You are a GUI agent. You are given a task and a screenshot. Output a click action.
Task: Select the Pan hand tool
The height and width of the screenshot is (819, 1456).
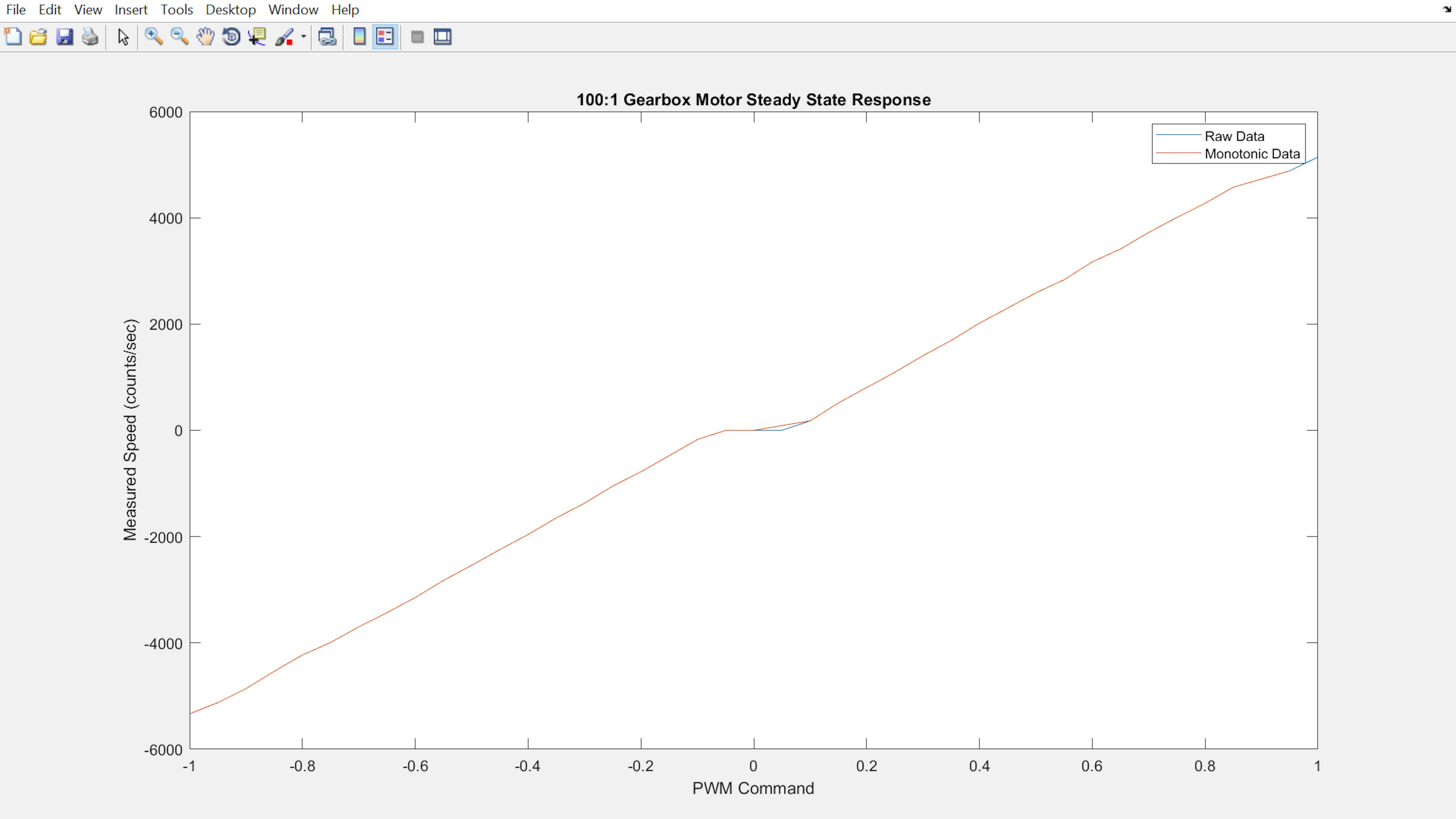pyautogui.click(x=206, y=37)
